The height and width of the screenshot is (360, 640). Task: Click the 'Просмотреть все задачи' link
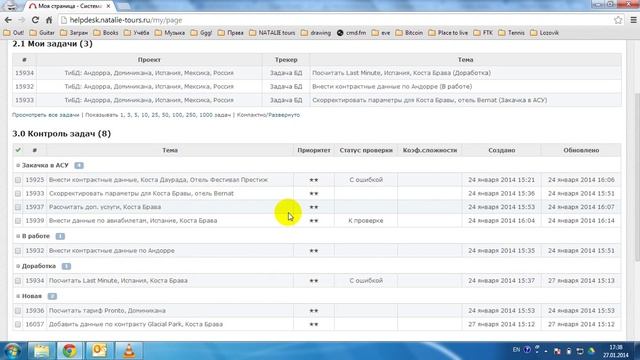click(46, 115)
